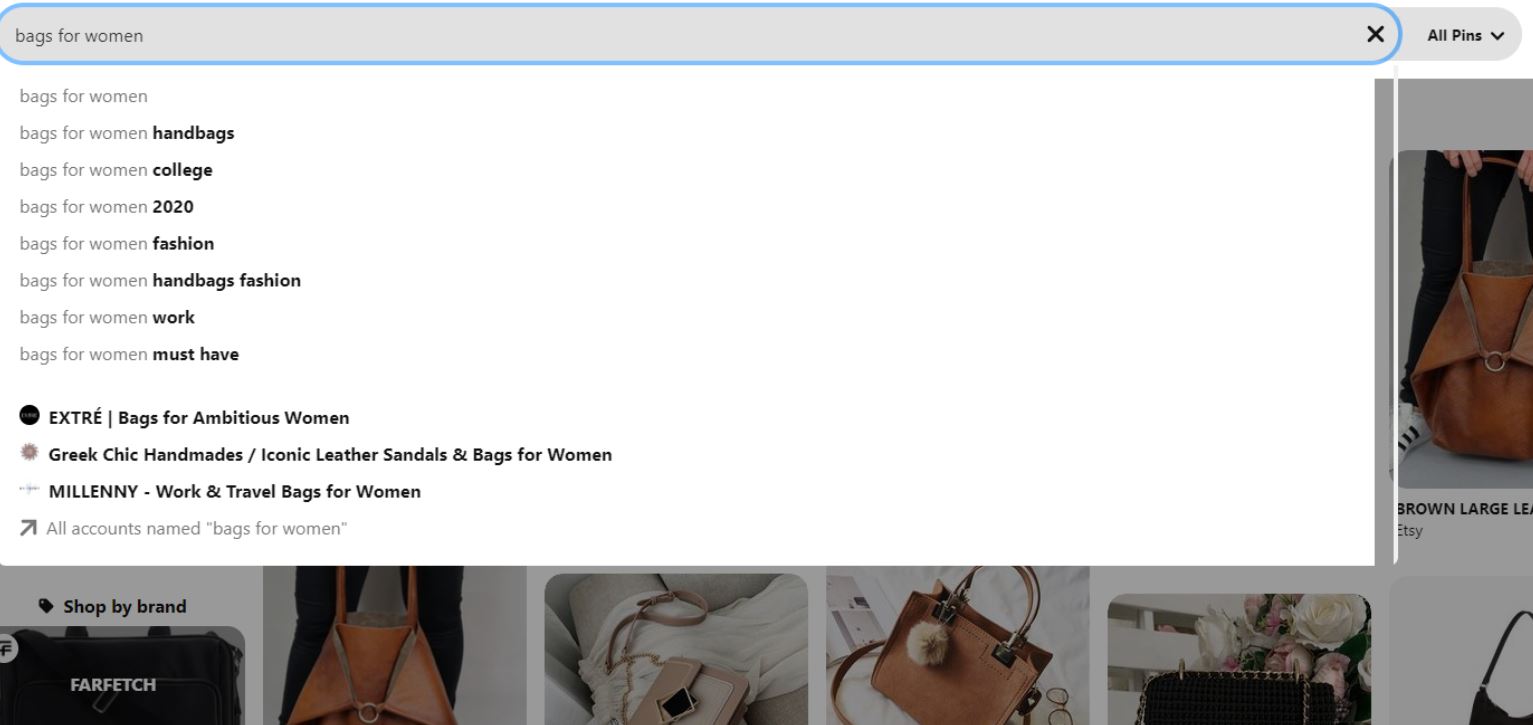Open the brown leather tote pin from Etsy
Viewport: 1533px width, 725px height.
[1461, 319]
